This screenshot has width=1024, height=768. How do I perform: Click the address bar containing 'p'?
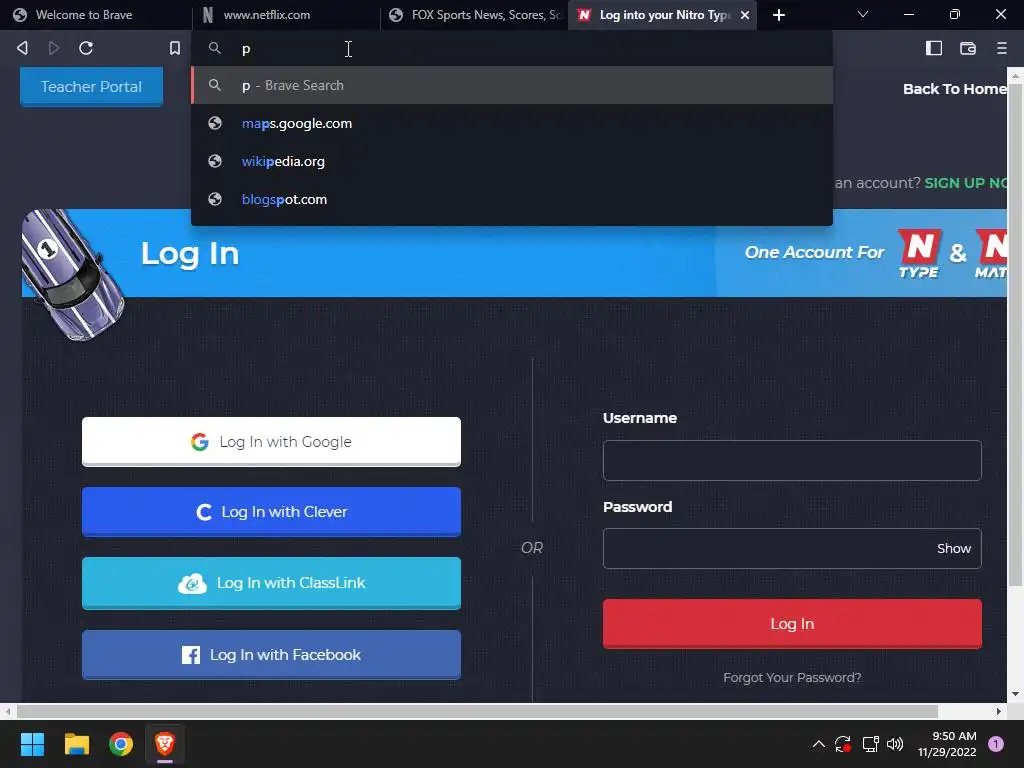click(x=511, y=48)
